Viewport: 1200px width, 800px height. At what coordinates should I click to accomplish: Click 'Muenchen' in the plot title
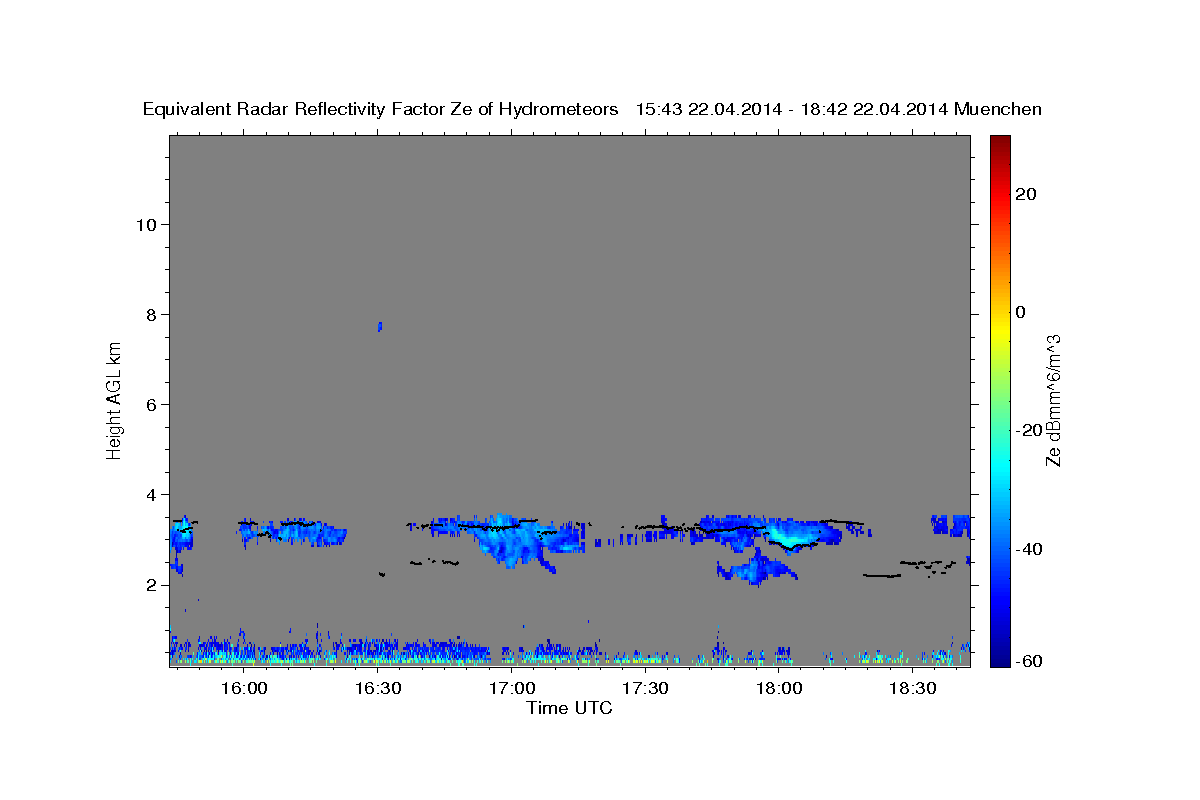(x=998, y=109)
